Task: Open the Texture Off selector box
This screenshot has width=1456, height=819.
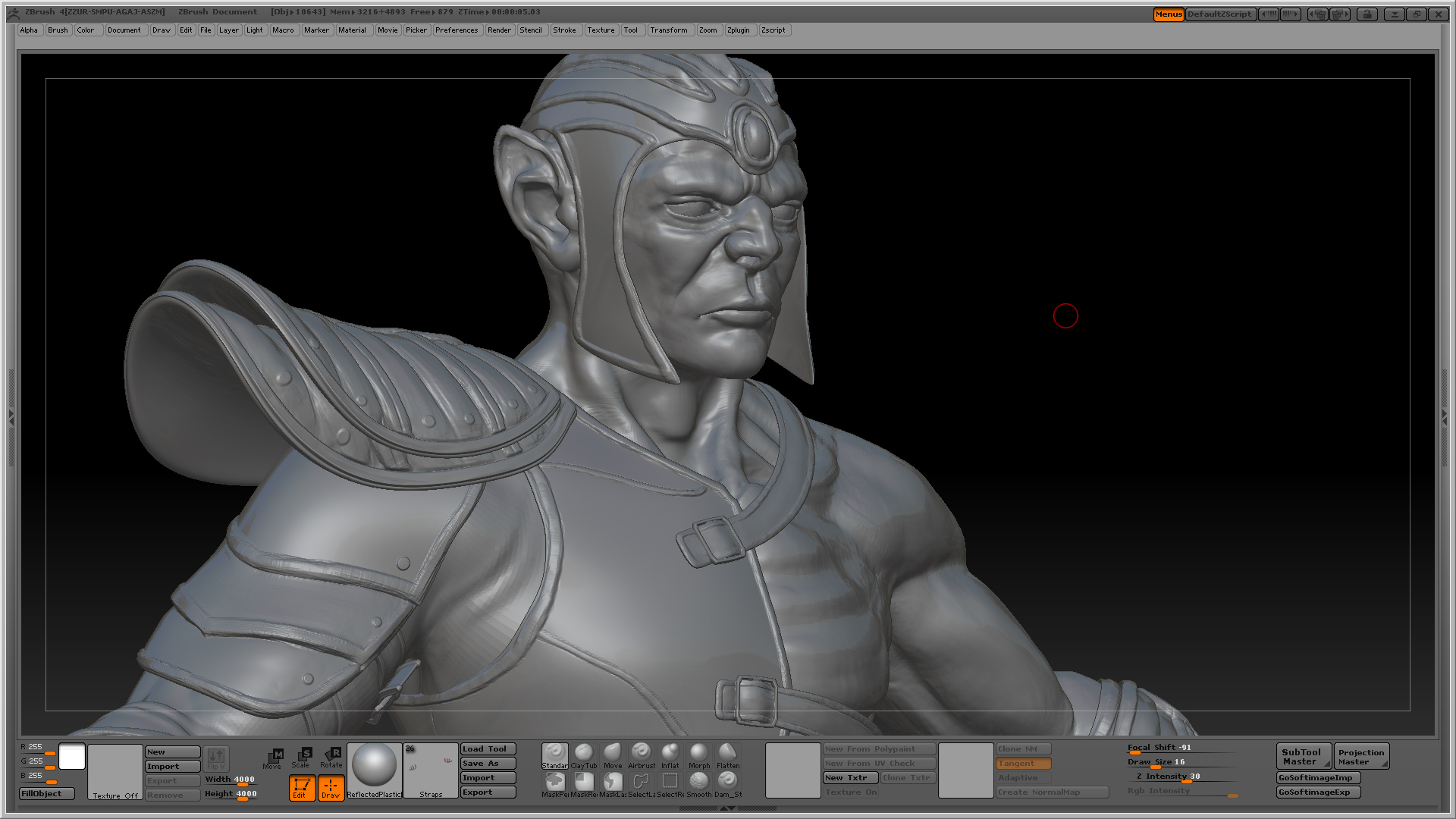Action: [x=115, y=771]
